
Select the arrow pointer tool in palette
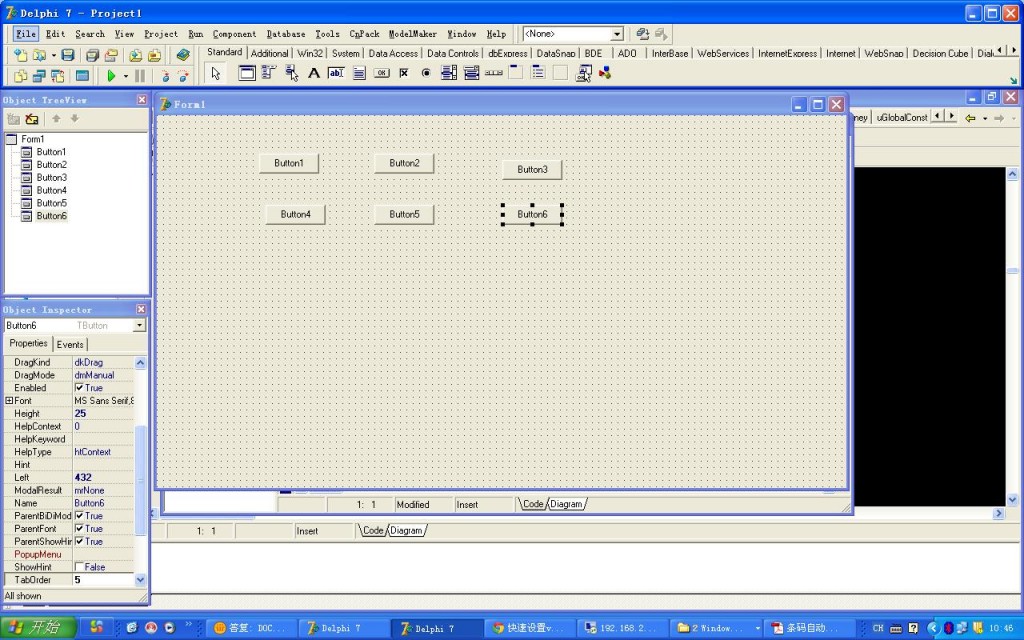coord(216,73)
